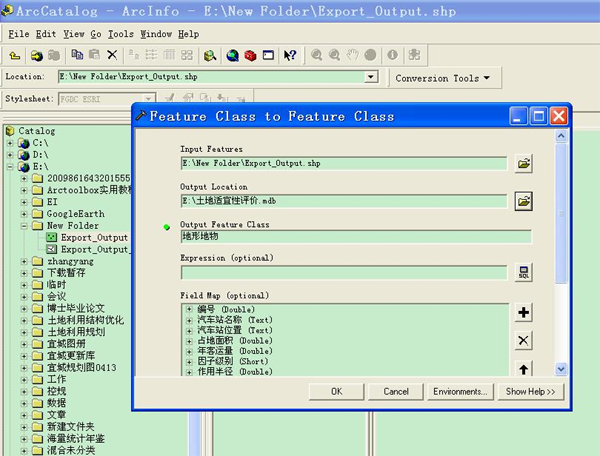Launch ArcMap from the toolbar
This screenshot has width=600, height=456.
click(232, 55)
